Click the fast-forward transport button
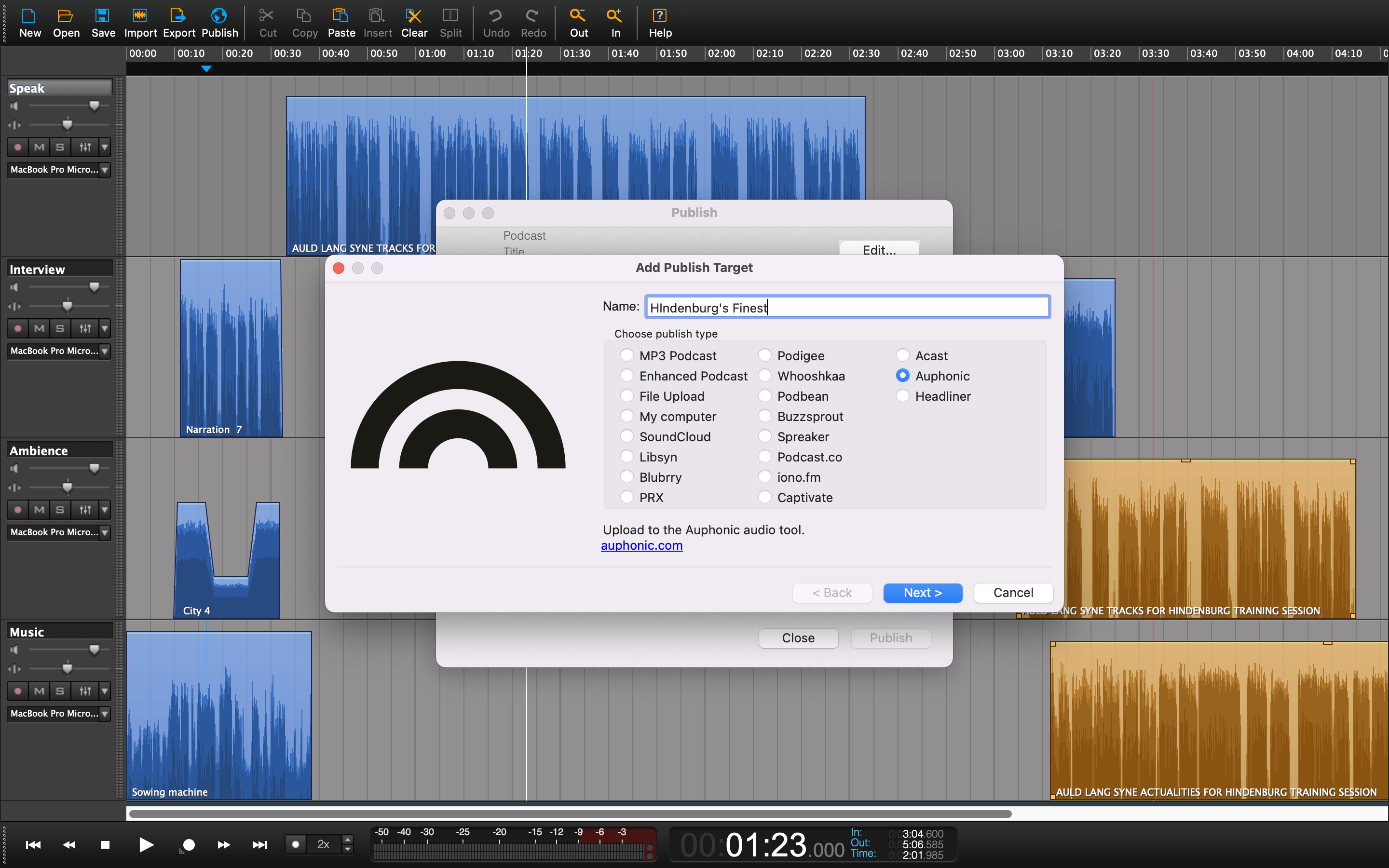This screenshot has height=868, width=1389. [224, 844]
